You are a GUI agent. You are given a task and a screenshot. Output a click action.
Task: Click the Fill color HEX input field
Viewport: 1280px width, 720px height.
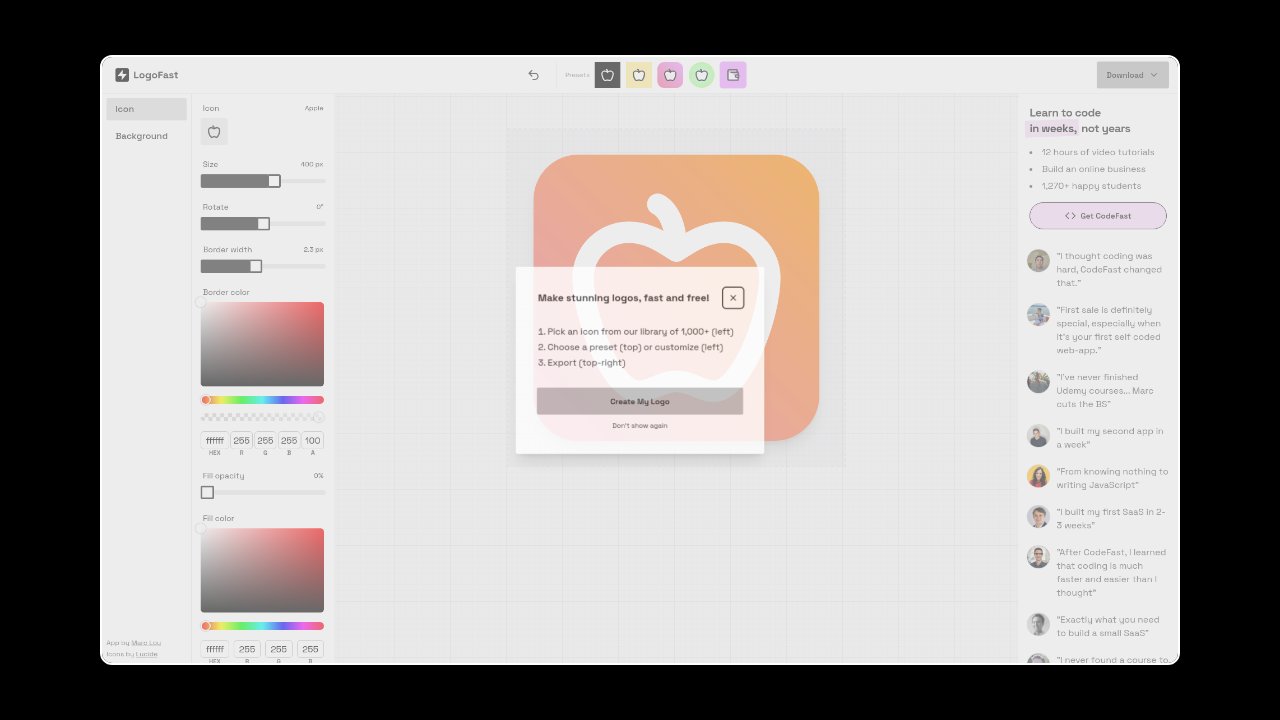click(215, 649)
